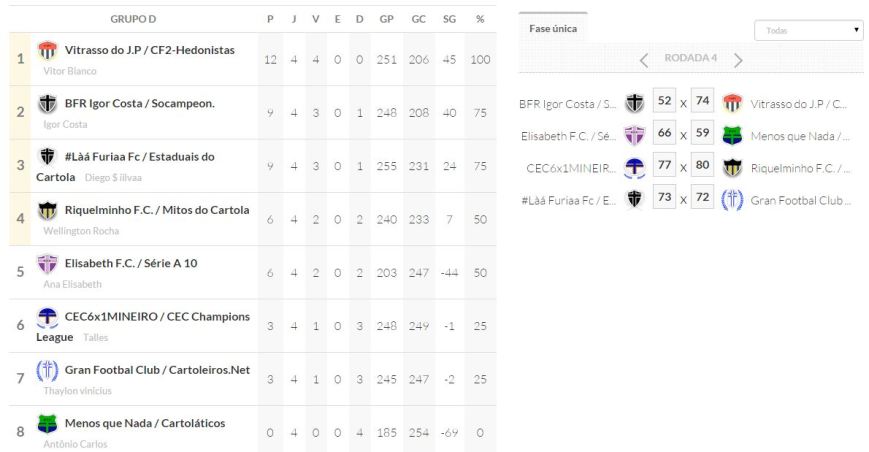Go to next round with right chevron
The height and width of the screenshot is (452, 869).
click(738, 59)
